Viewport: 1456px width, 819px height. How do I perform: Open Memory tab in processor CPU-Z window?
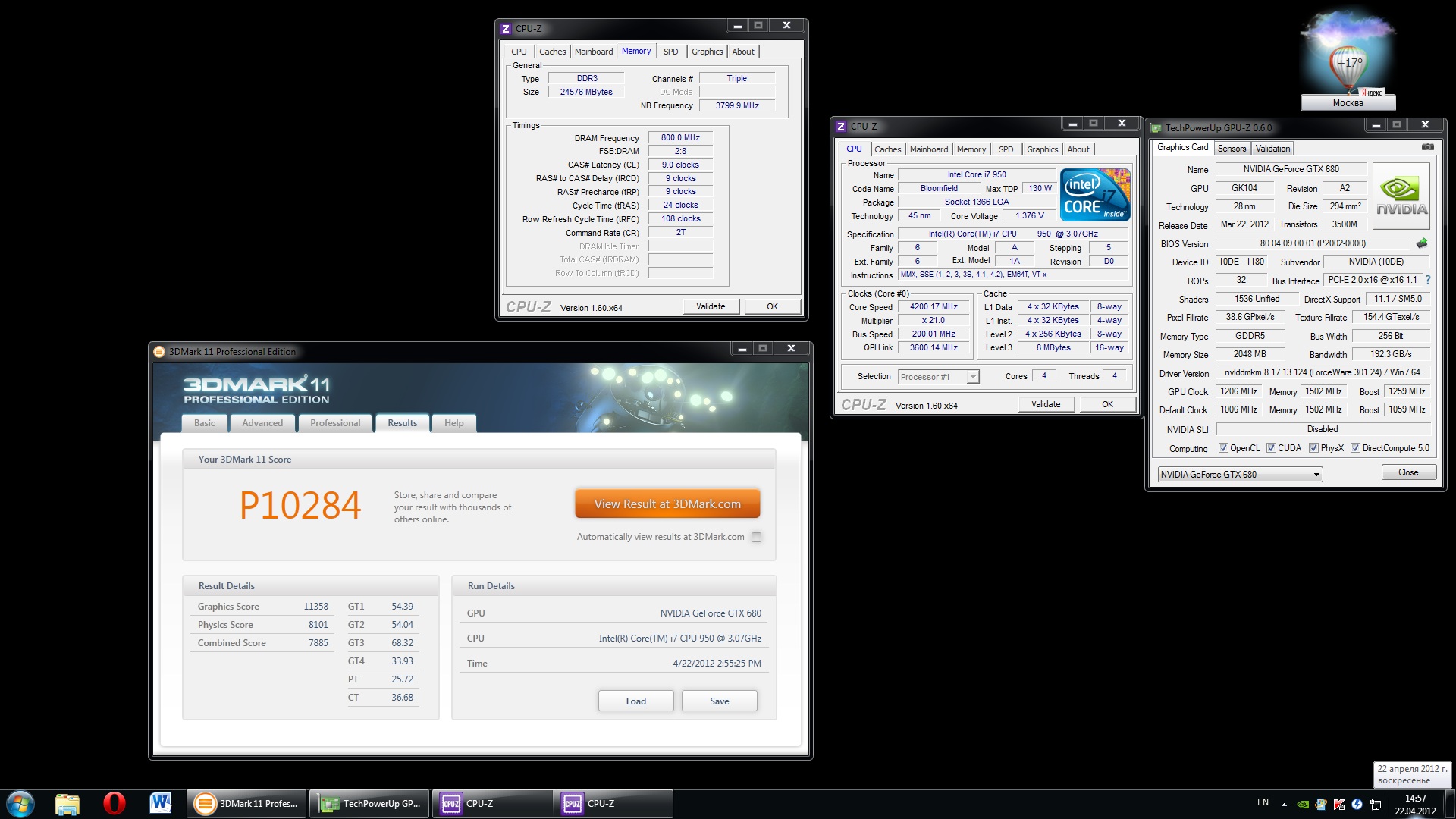click(x=971, y=149)
